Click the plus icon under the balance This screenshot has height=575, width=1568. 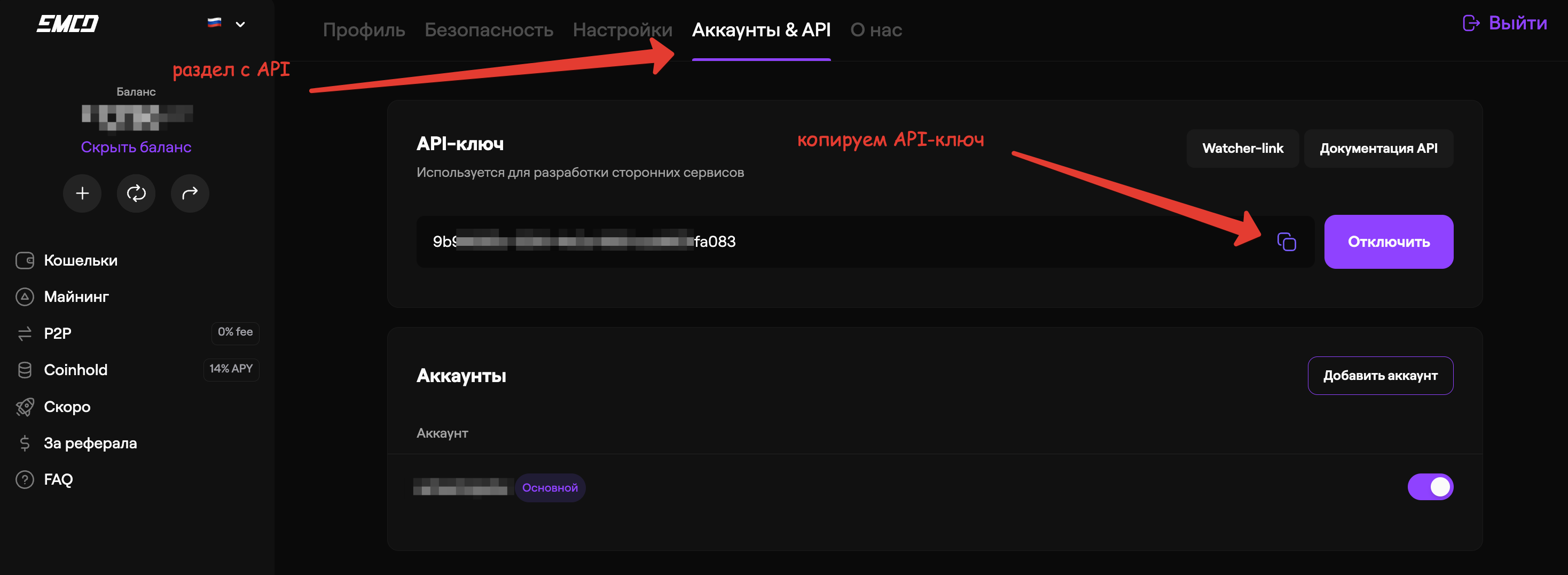[x=82, y=193]
